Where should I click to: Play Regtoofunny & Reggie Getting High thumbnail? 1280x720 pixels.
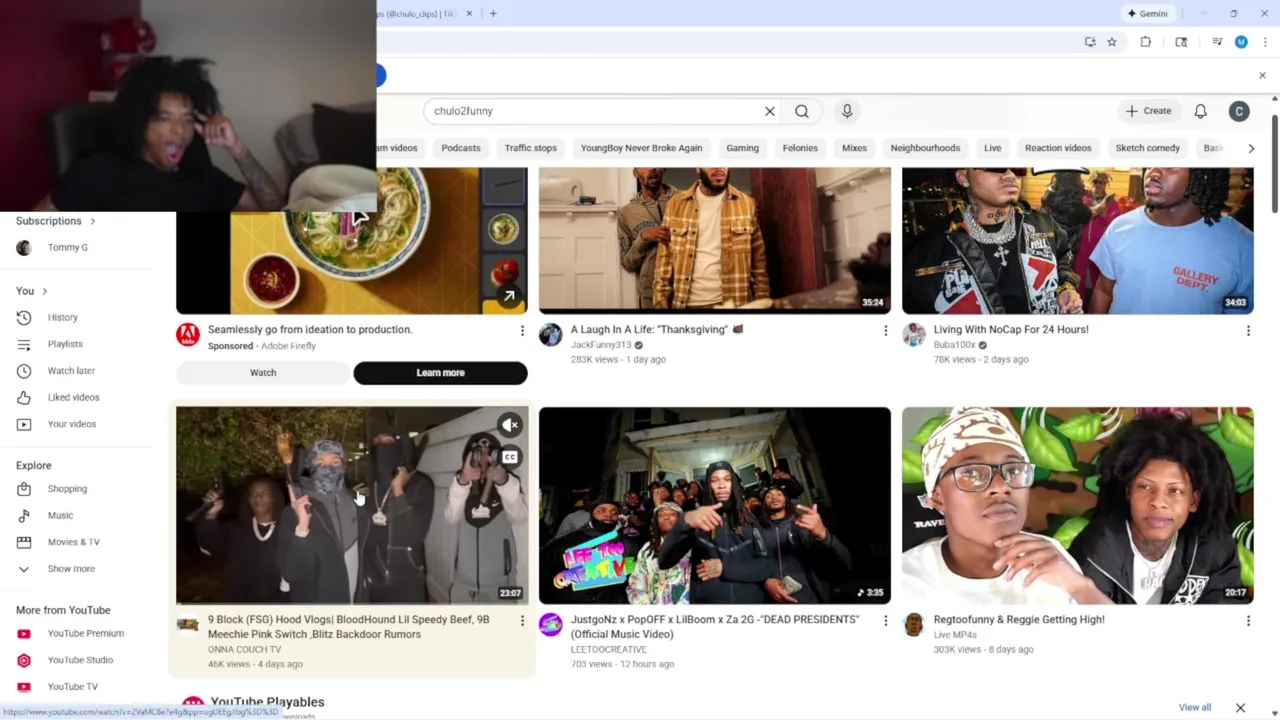[x=1078, y=505]
